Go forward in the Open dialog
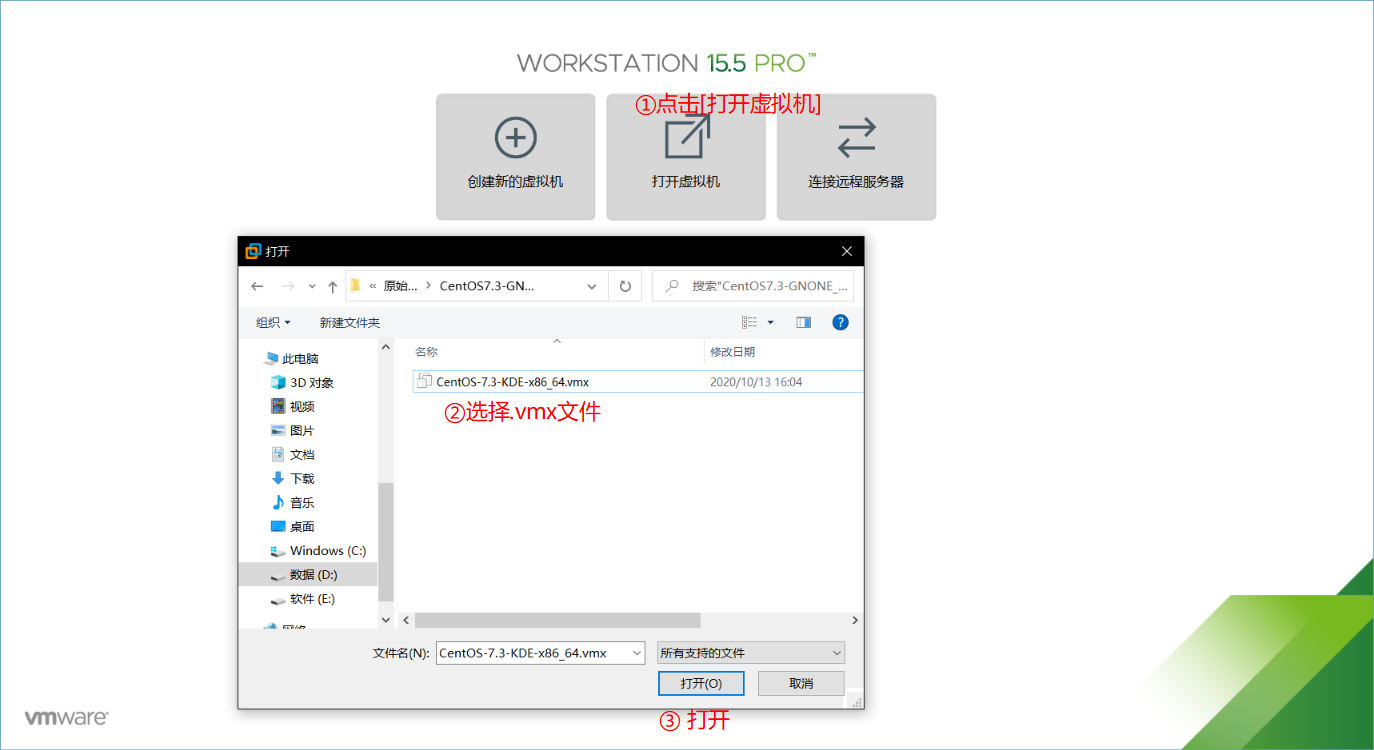Viewport: 1374px width, 750px height. coord(288,286)
